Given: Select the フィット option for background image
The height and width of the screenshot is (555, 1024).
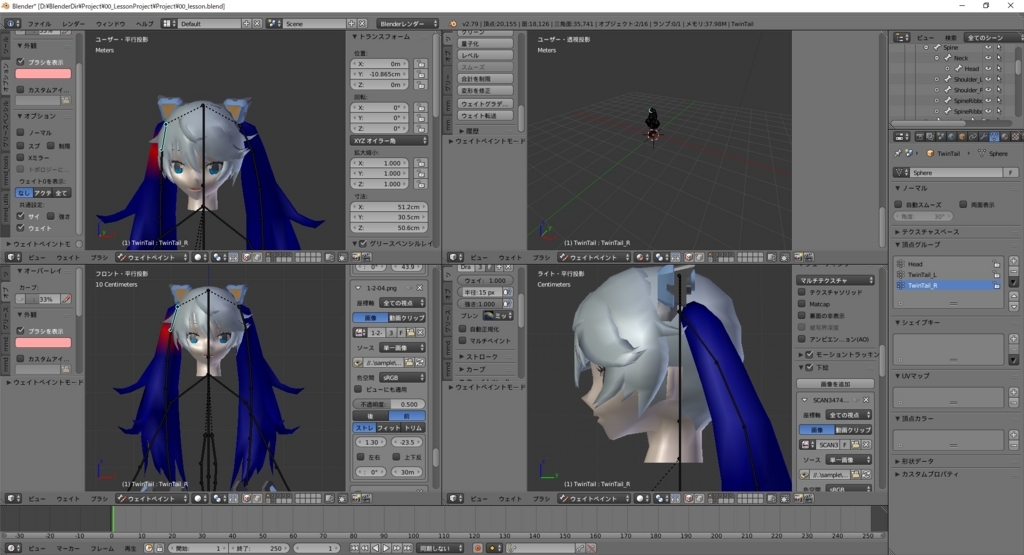Looking at the screenshot, I should click(x=389, y=428).
